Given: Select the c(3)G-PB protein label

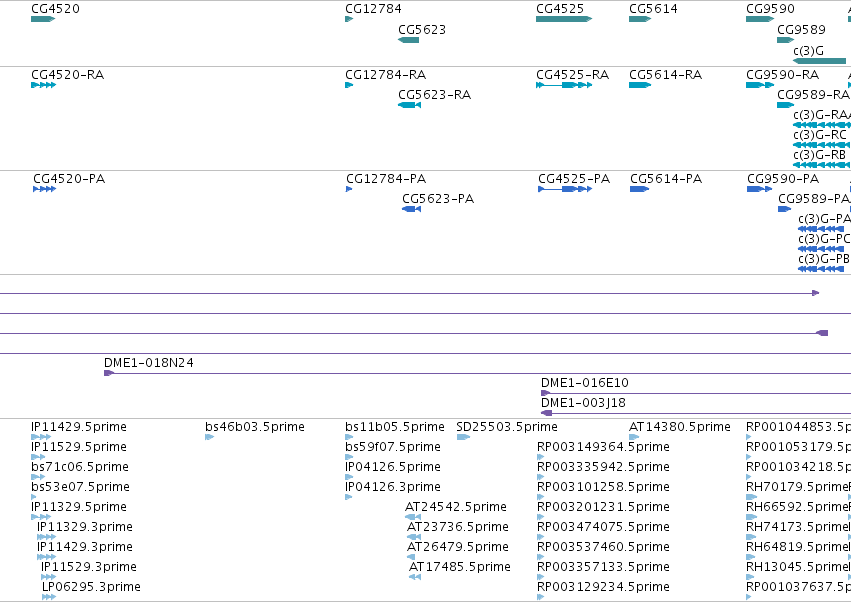Looking at the screenshot, I should point(824,259).
